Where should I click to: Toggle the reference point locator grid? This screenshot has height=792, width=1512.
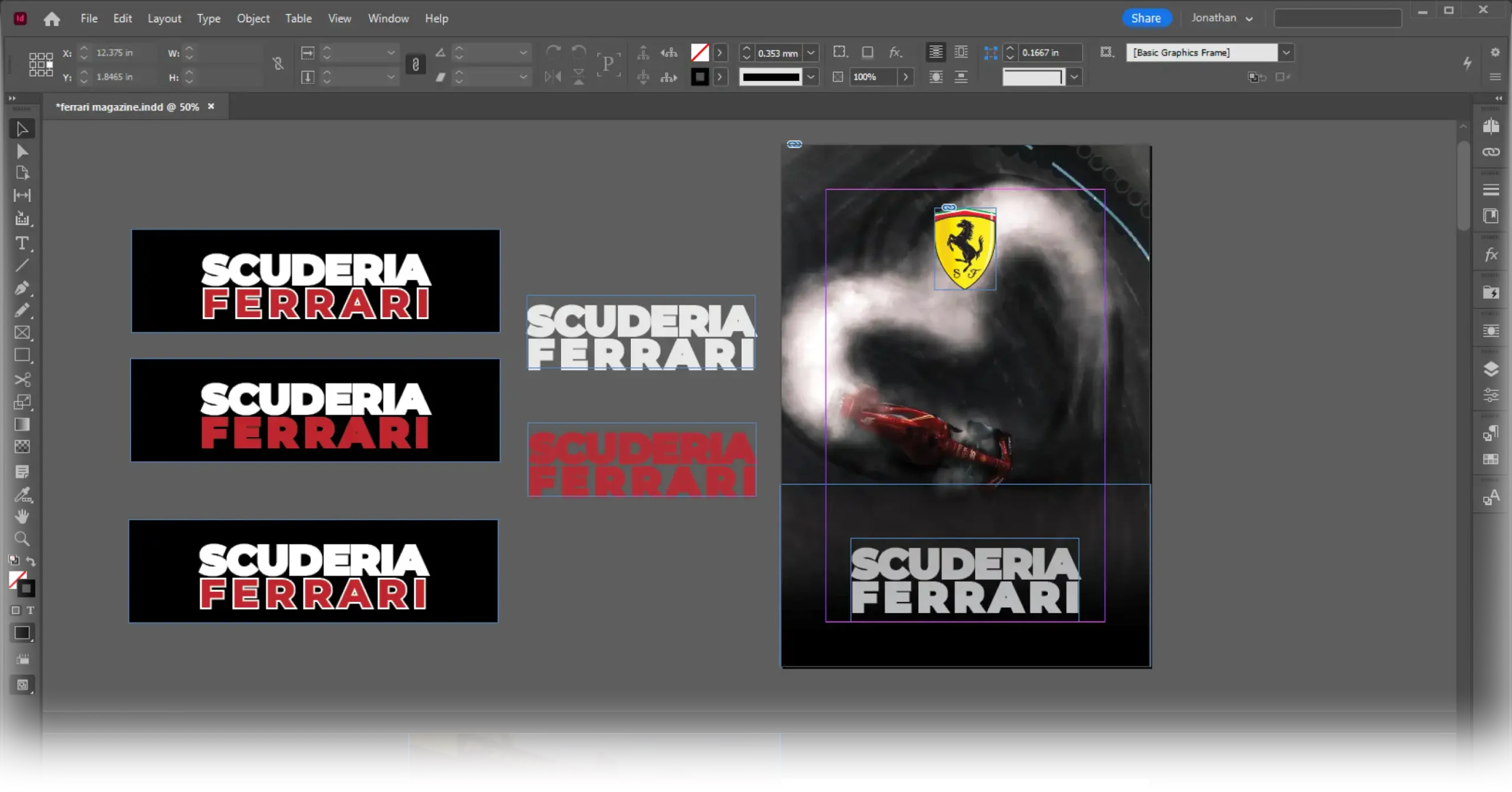[41, 64]
